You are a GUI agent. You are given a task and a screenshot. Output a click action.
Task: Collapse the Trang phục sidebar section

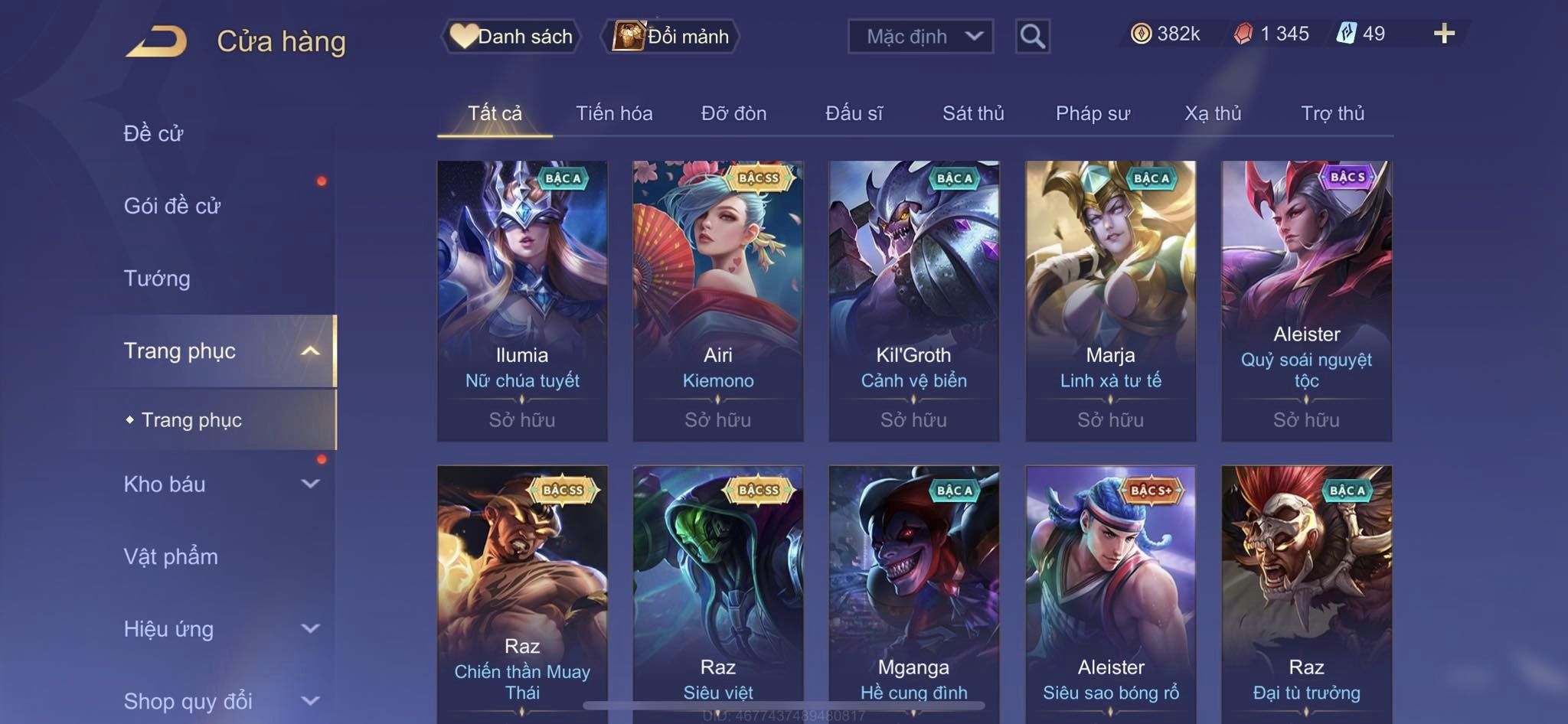click(x=310, y=351)
